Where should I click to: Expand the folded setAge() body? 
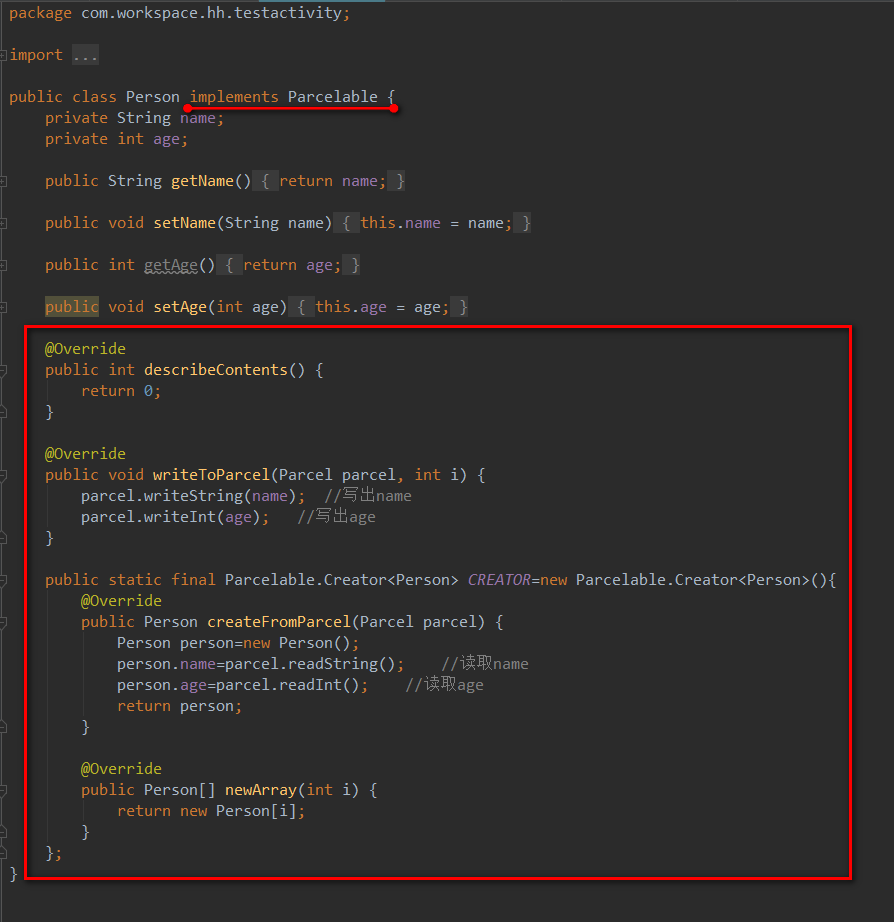(x=378, y=307)
